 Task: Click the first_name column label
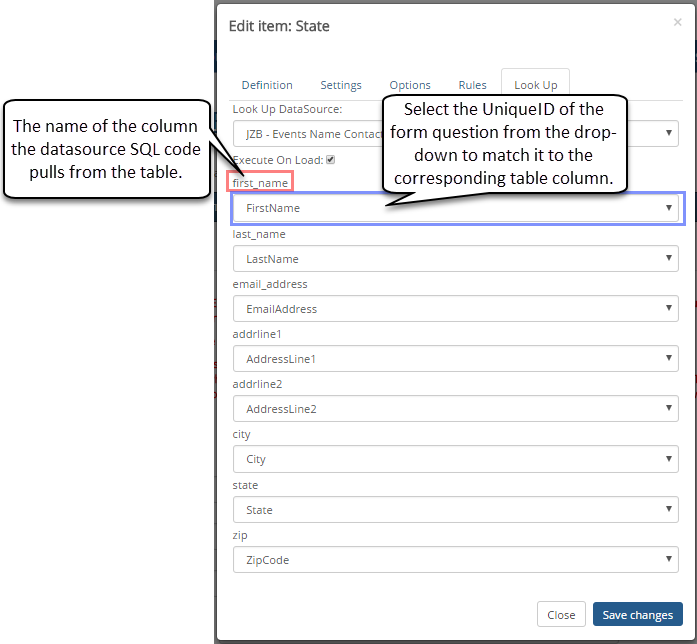click(260, 183)
